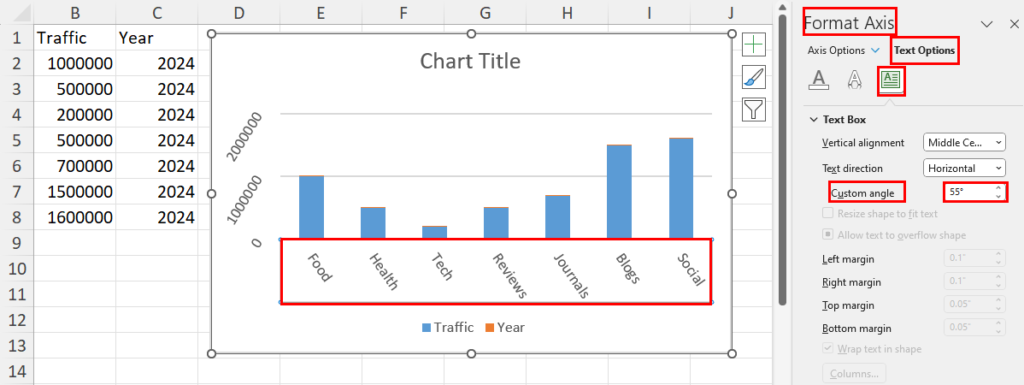Collapse the Text Box section
This screenshot has height=385, width=1024.
(x=814, y=119)
